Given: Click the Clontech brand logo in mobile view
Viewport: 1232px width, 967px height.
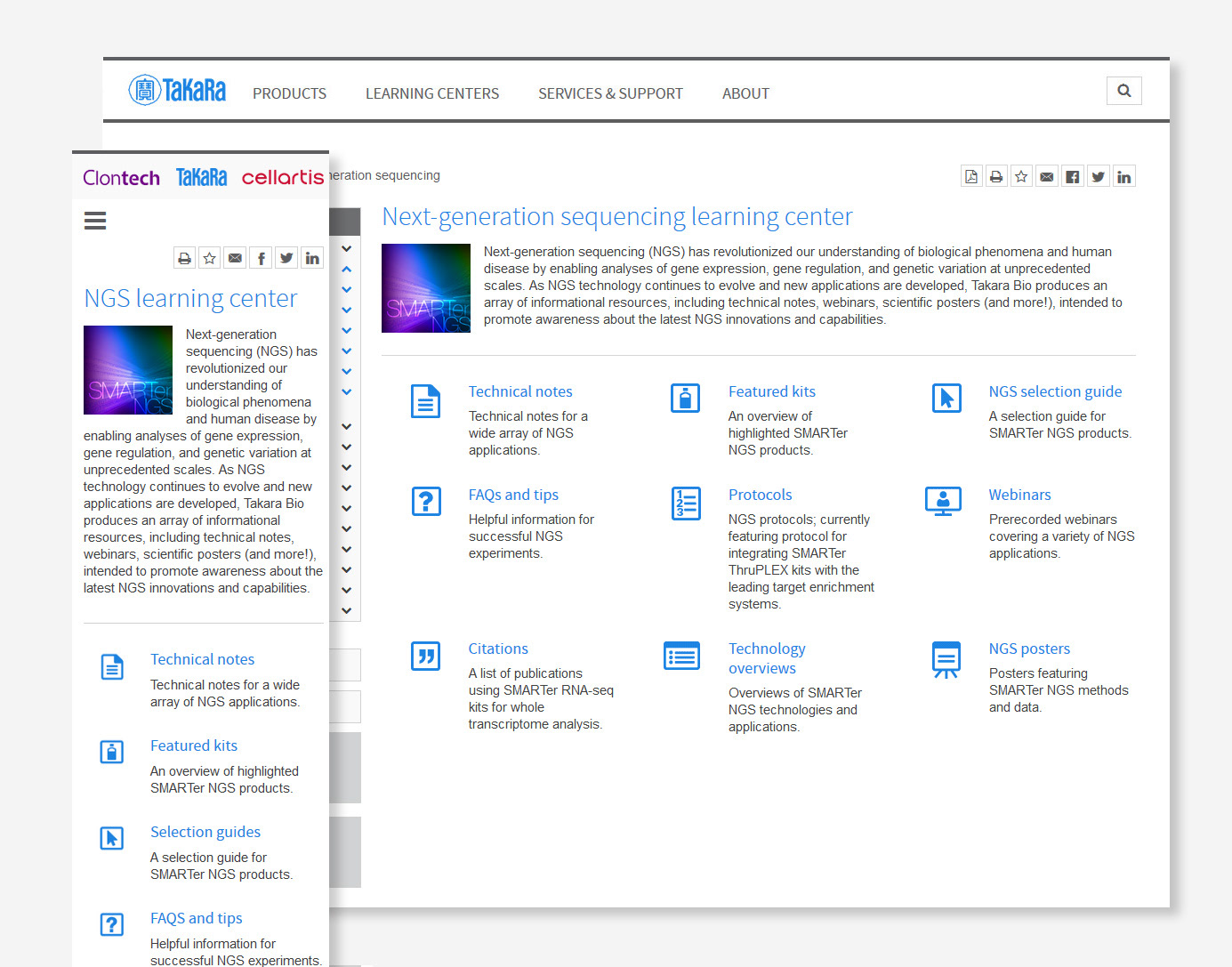Looking at the screenshot, I should click(x=121, y=178).
